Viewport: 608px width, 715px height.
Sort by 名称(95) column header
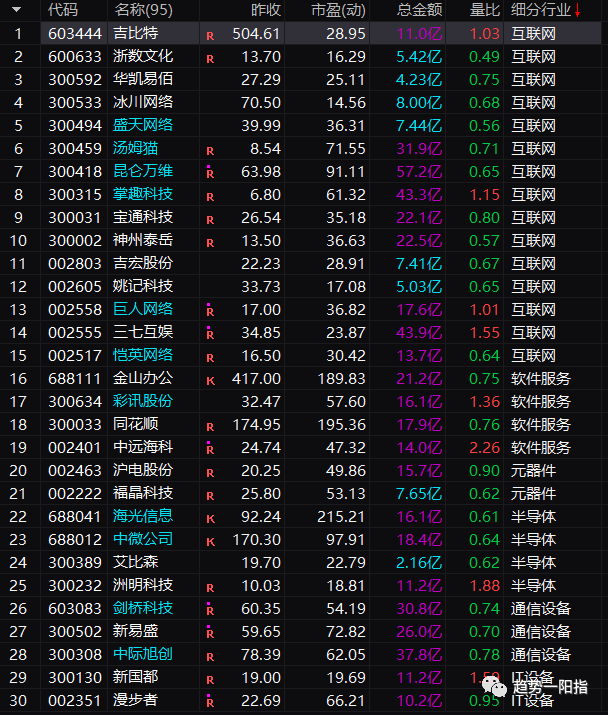[x=143, y=10]
